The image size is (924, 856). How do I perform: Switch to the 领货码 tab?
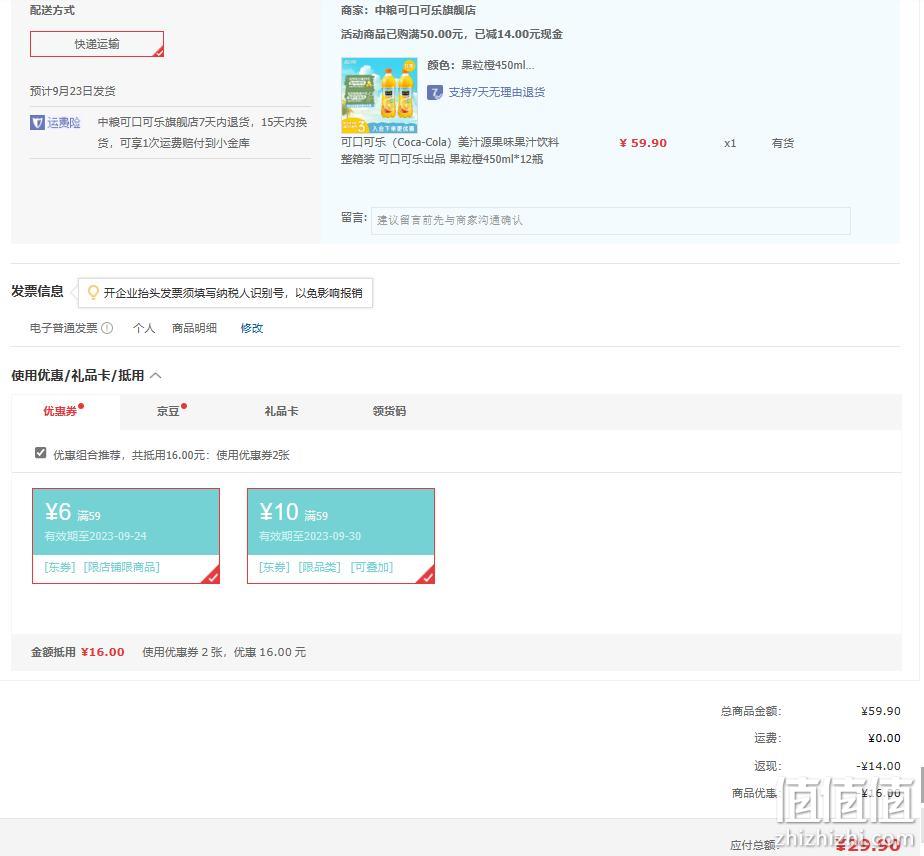pyautogui.click(x=389, y=411)
